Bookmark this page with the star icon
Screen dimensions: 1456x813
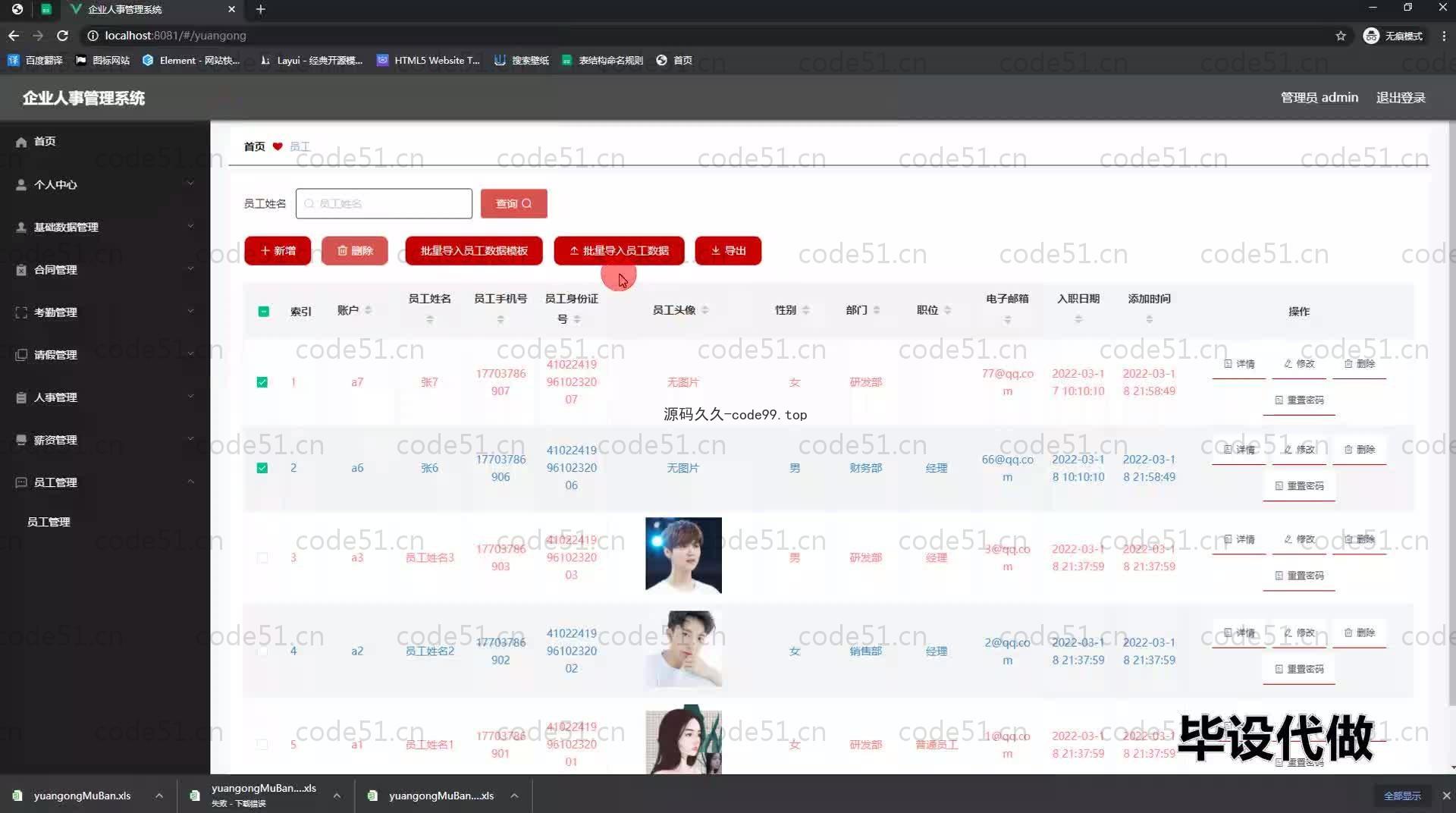[x=1341, y=36]
